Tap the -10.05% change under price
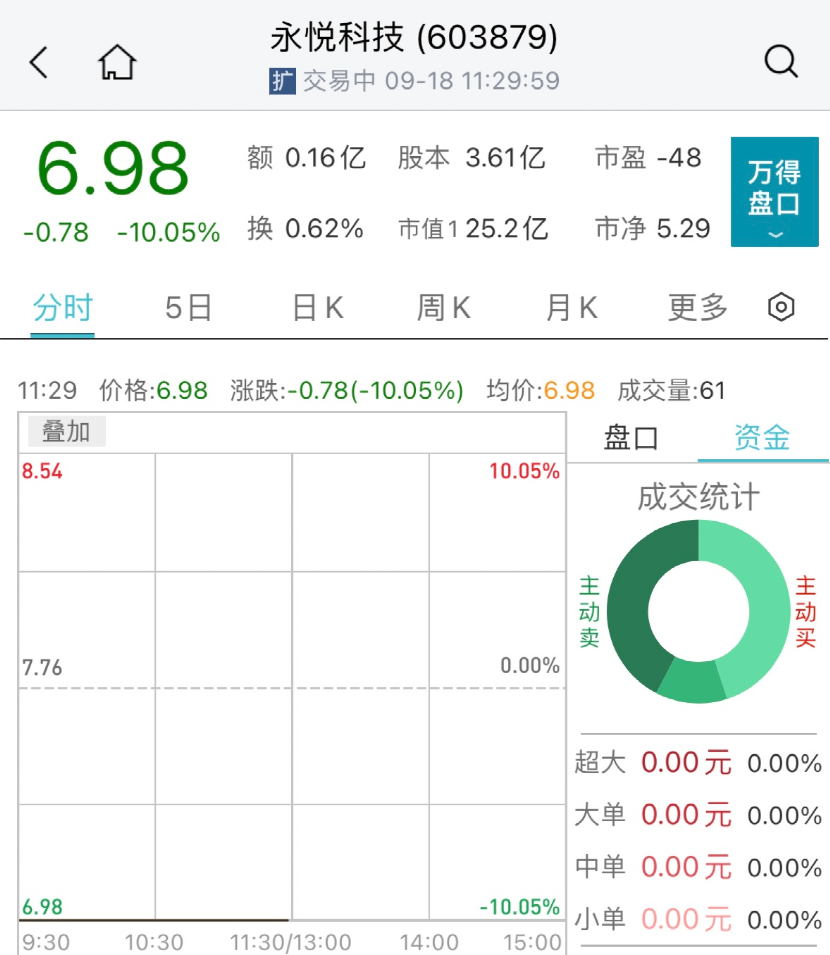Image resolution: width=830 pixels, height=955 pixels. pos(168,233)
